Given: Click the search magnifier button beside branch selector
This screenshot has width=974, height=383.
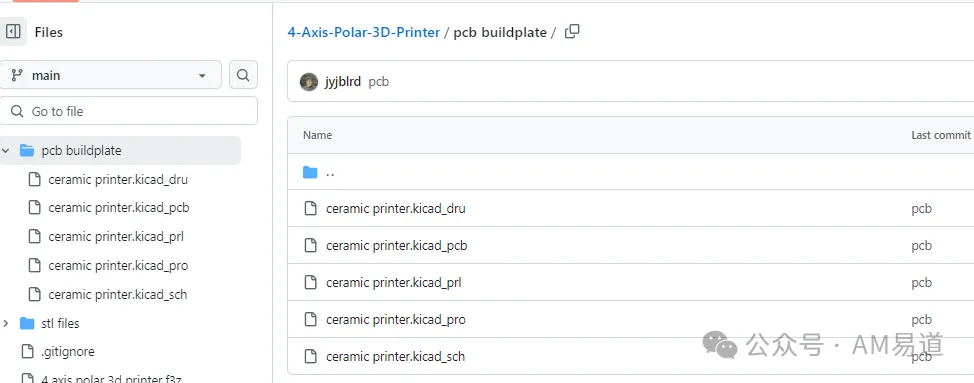Looking at the screenshot, I should (243, 75).
